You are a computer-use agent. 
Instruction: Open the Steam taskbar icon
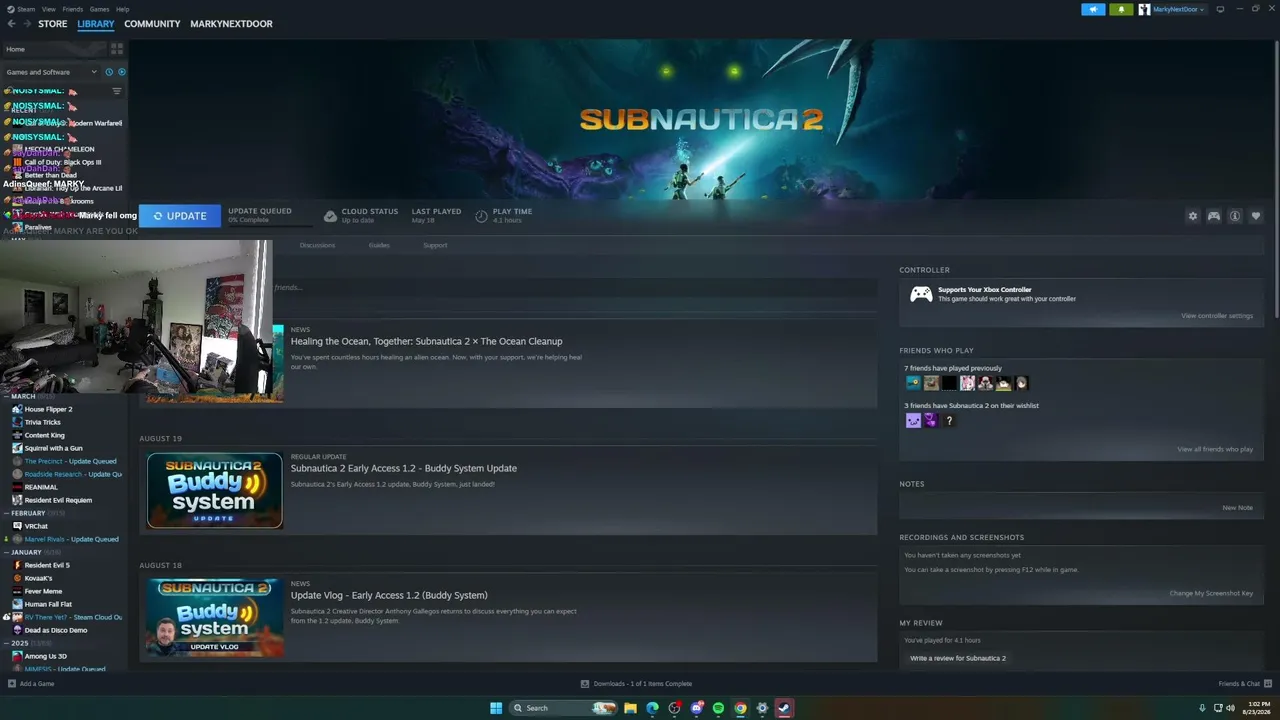[784, 708]
